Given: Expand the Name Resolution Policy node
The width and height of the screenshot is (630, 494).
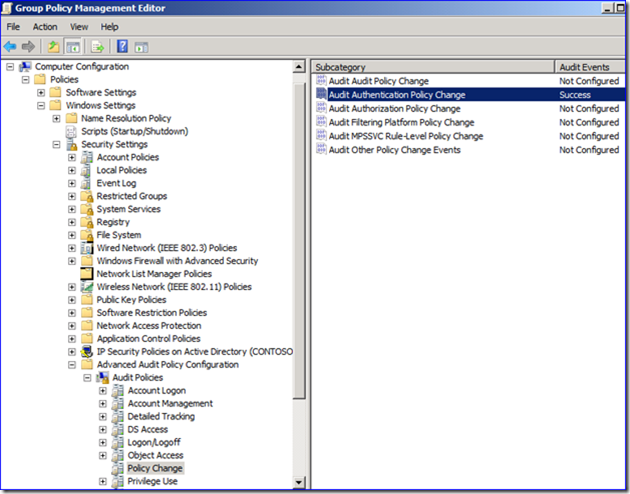Looking at the screenshot, I should [56, 118].
